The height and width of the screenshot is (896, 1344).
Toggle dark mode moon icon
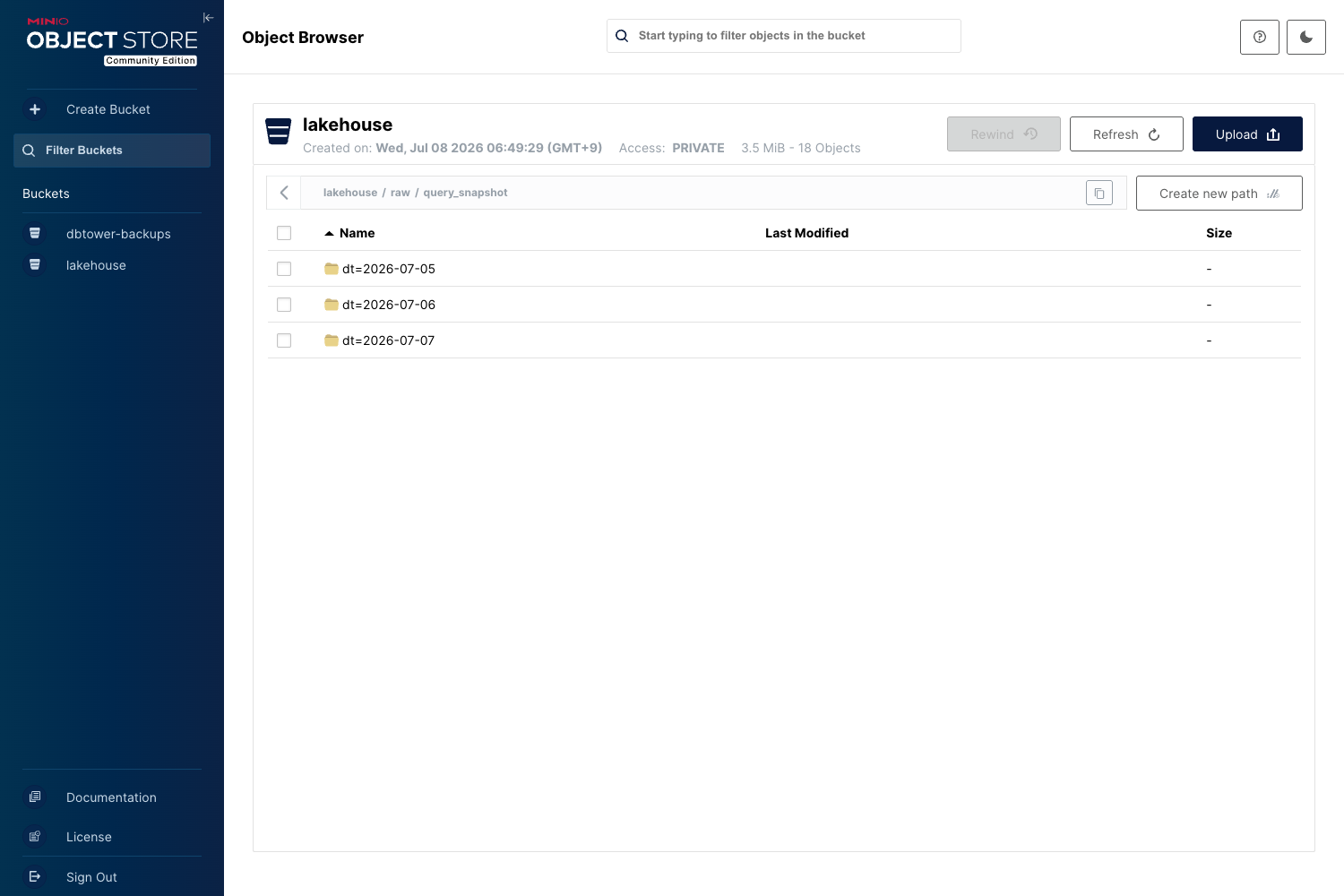pyautogui.click(x=1306, y=37)
